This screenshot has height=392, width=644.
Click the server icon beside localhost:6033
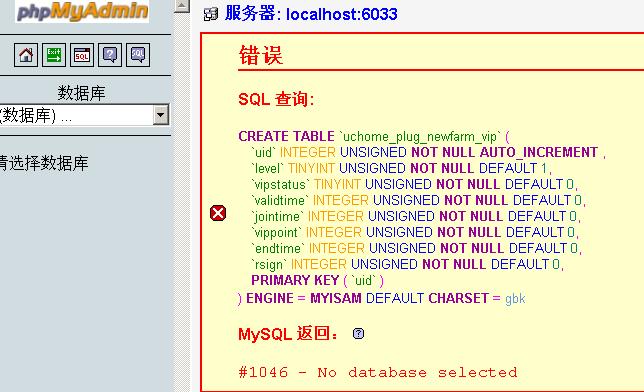point(211,14)
